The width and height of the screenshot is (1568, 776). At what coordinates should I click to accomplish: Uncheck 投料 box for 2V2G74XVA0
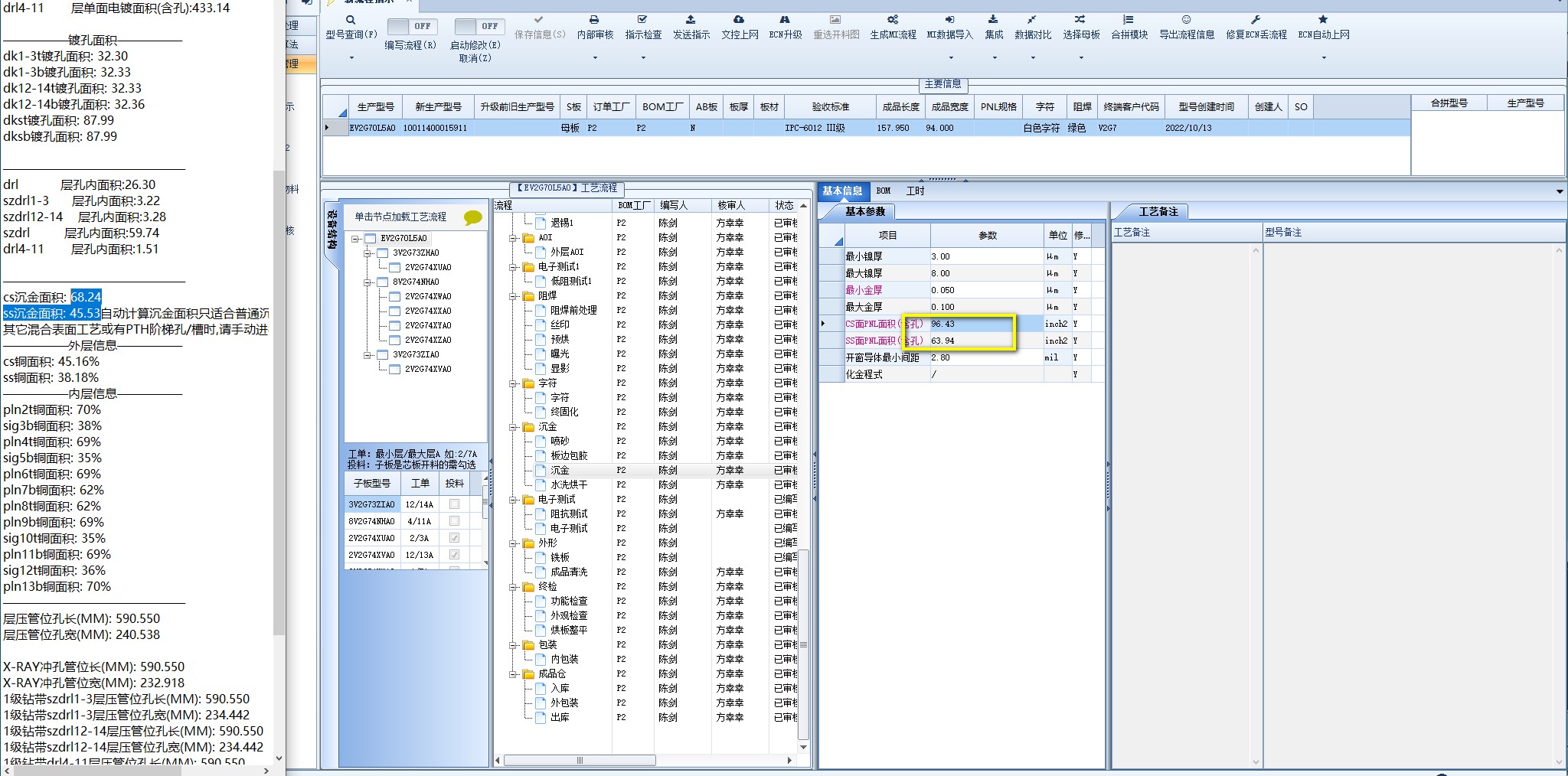click(x=455, y=555)
